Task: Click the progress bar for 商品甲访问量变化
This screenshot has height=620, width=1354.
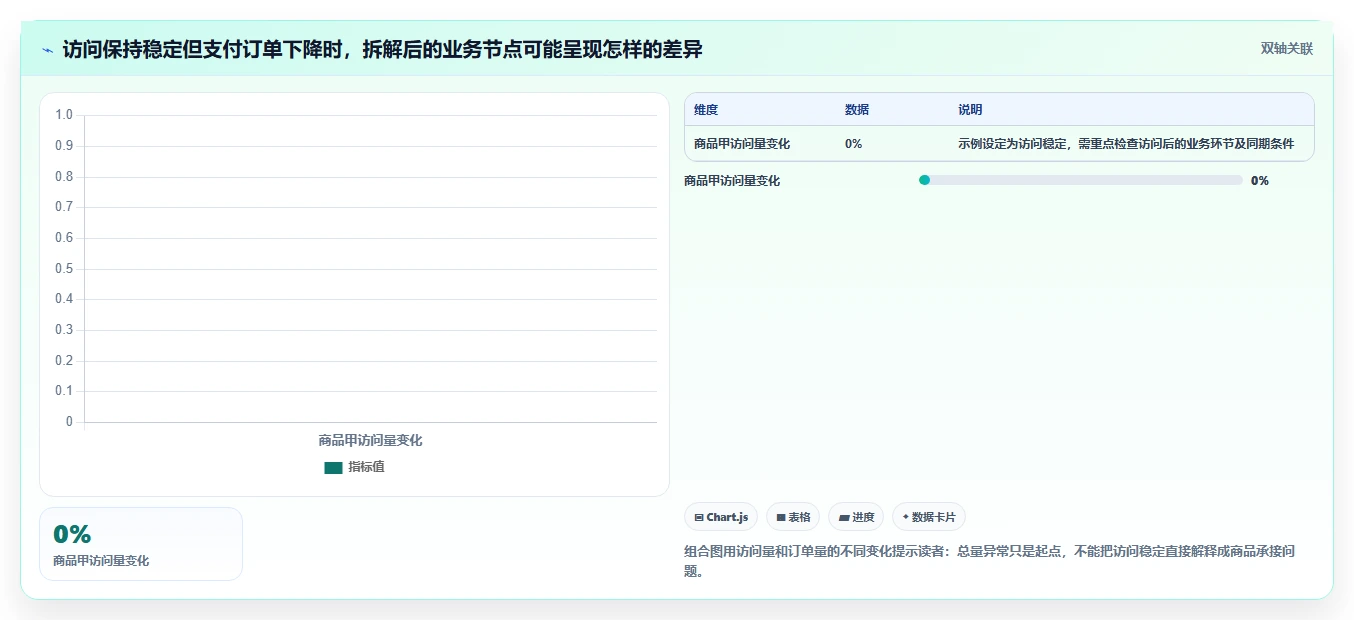Action: (x=1080, y=180)
